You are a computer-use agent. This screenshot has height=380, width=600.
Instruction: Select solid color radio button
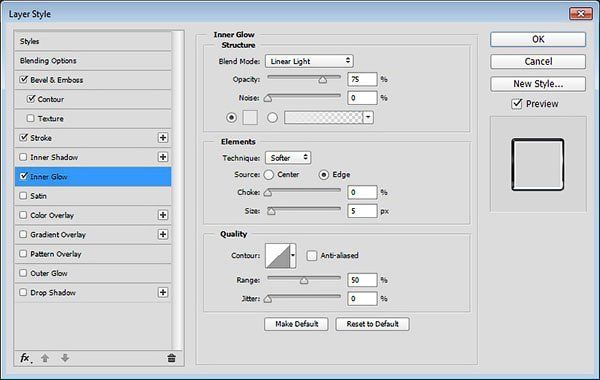[232, 117]
